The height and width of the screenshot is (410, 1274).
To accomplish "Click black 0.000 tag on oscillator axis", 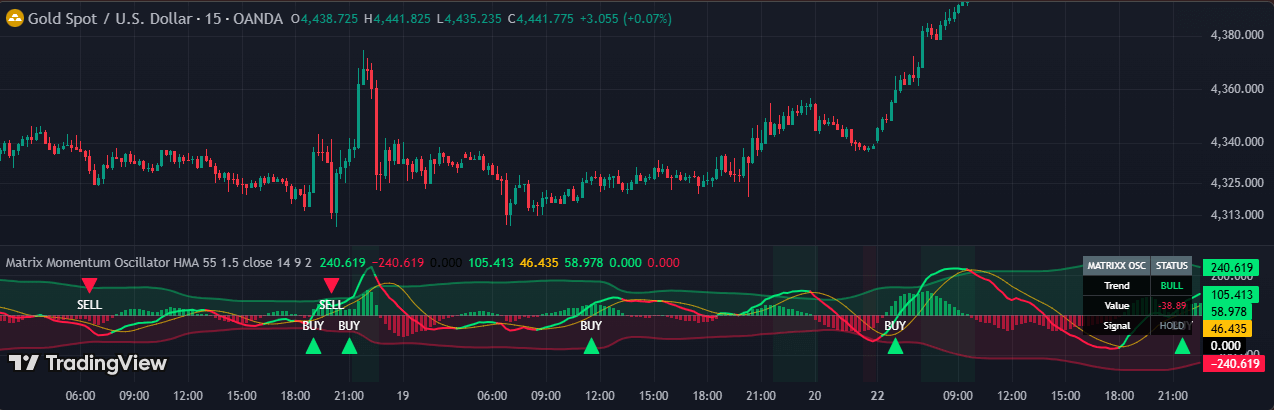I will tap(1225, 345).
